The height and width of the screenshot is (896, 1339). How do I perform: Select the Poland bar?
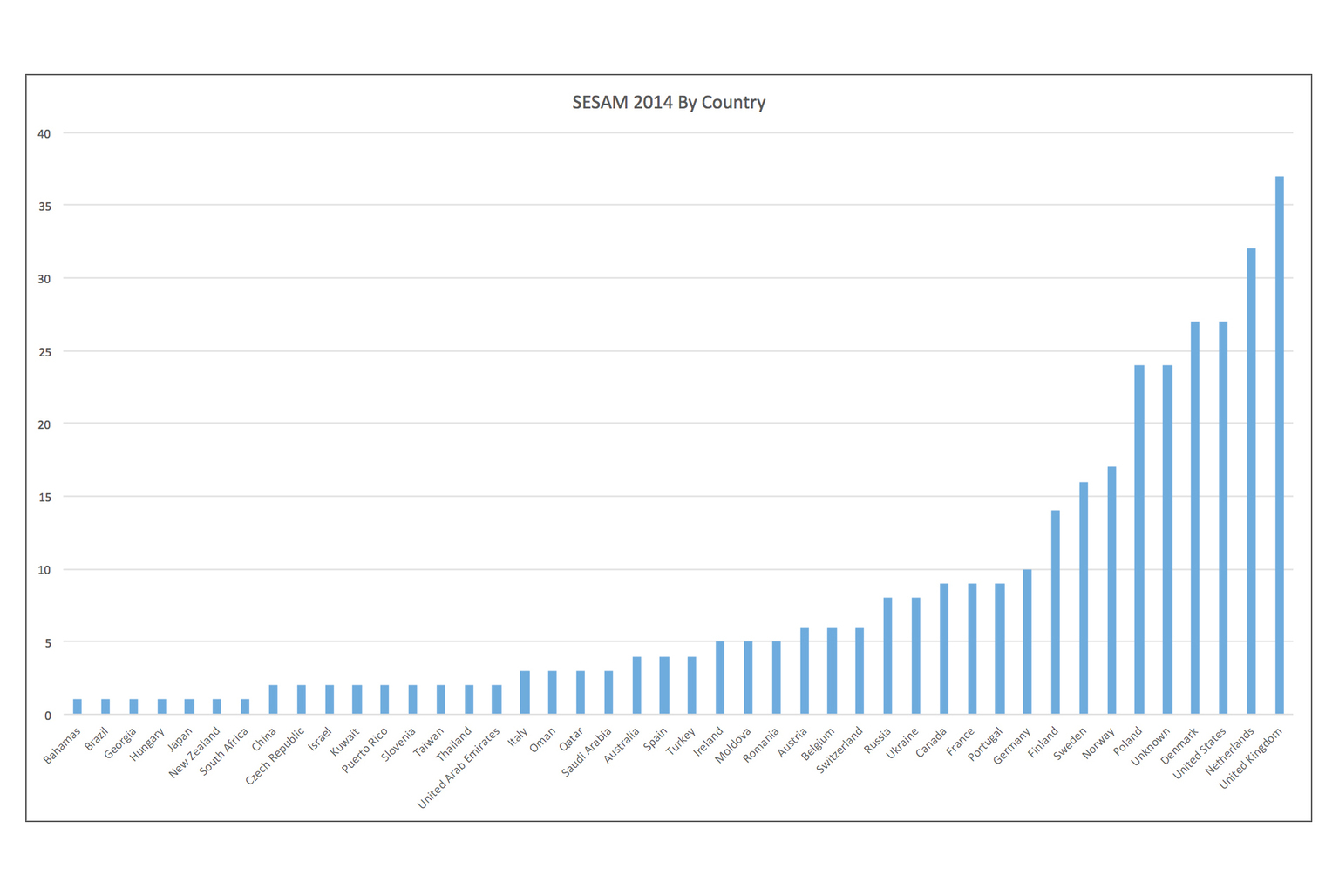coord(1139,540)
